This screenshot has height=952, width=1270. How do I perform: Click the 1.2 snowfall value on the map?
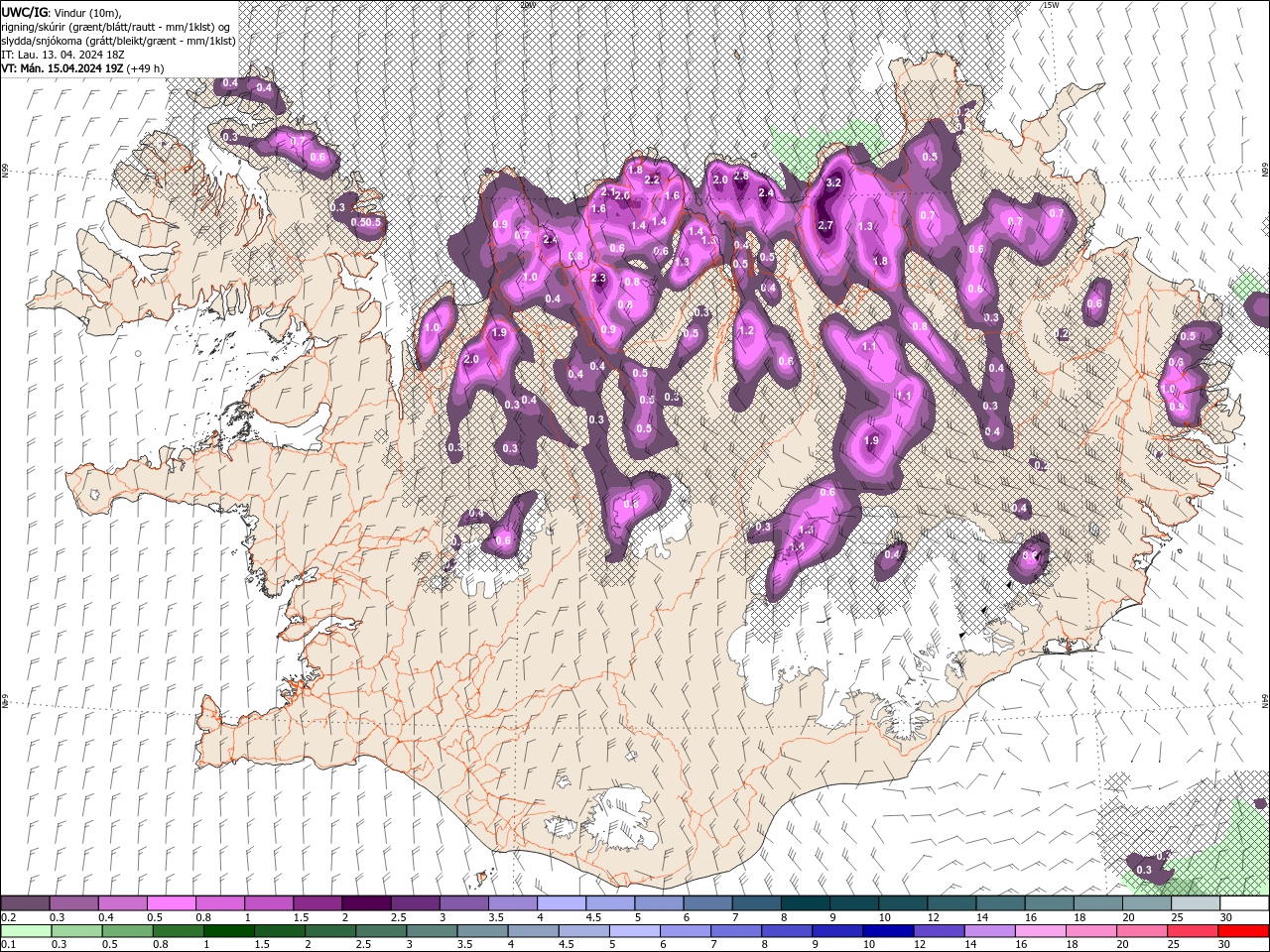[746, 331]
